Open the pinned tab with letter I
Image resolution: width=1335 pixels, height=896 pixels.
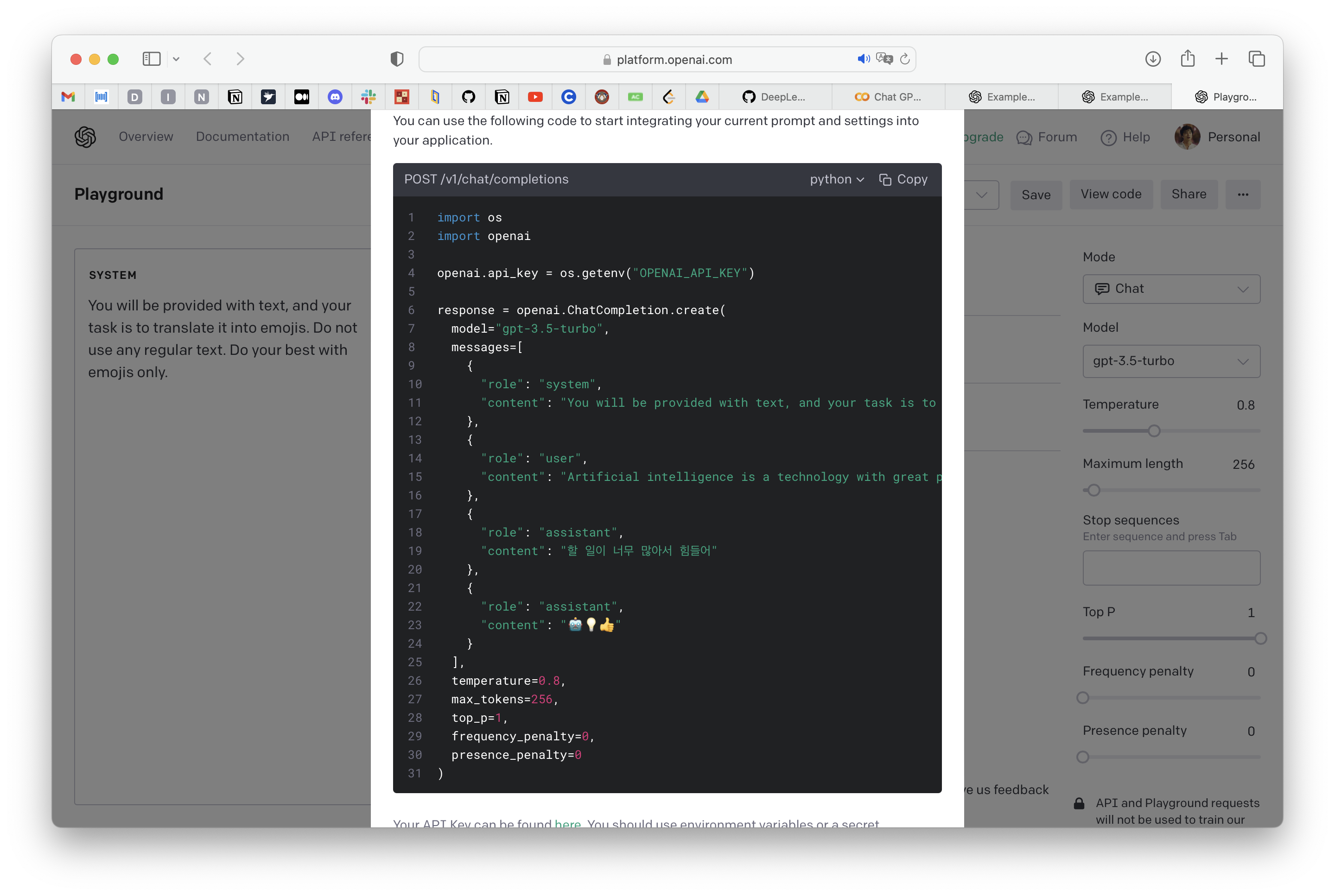(168, 96)
